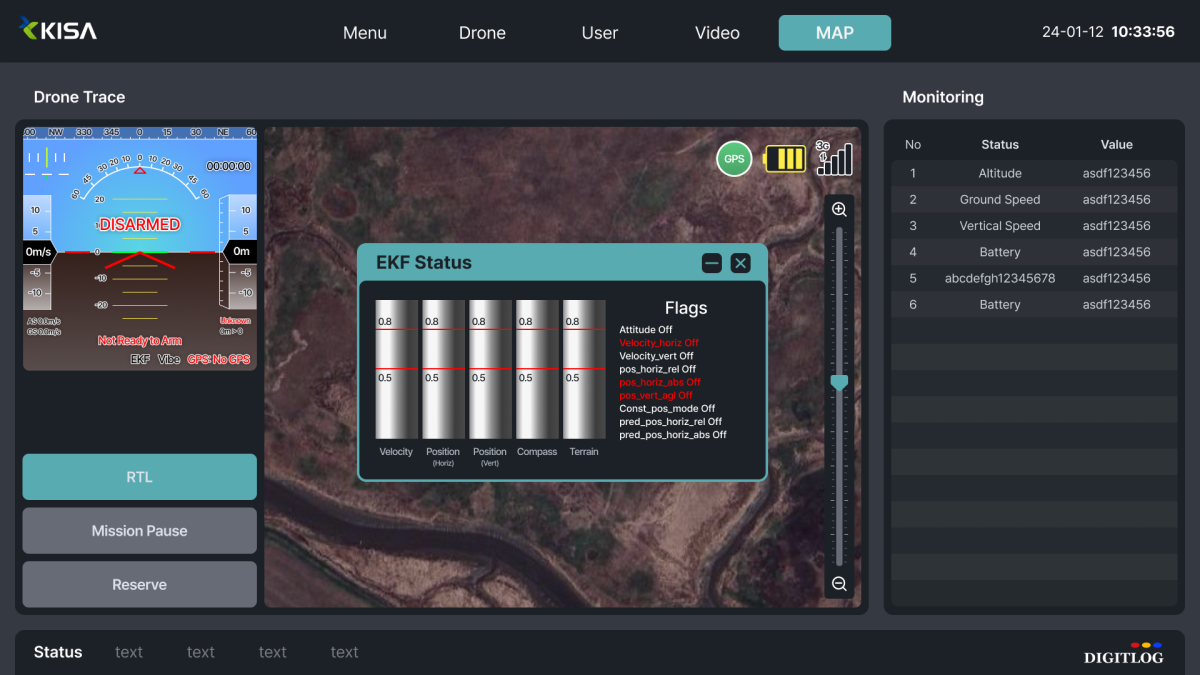Click the map zoom slider handle

click(x=839, y=382)
